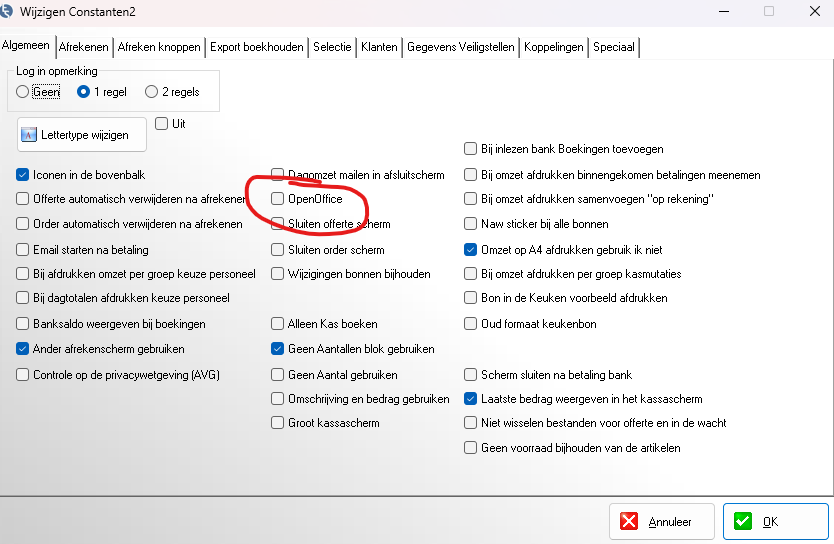Open the Koppelingen tab
The width and height of the screenshot is (834, 544).
click(x=553, y=47)
